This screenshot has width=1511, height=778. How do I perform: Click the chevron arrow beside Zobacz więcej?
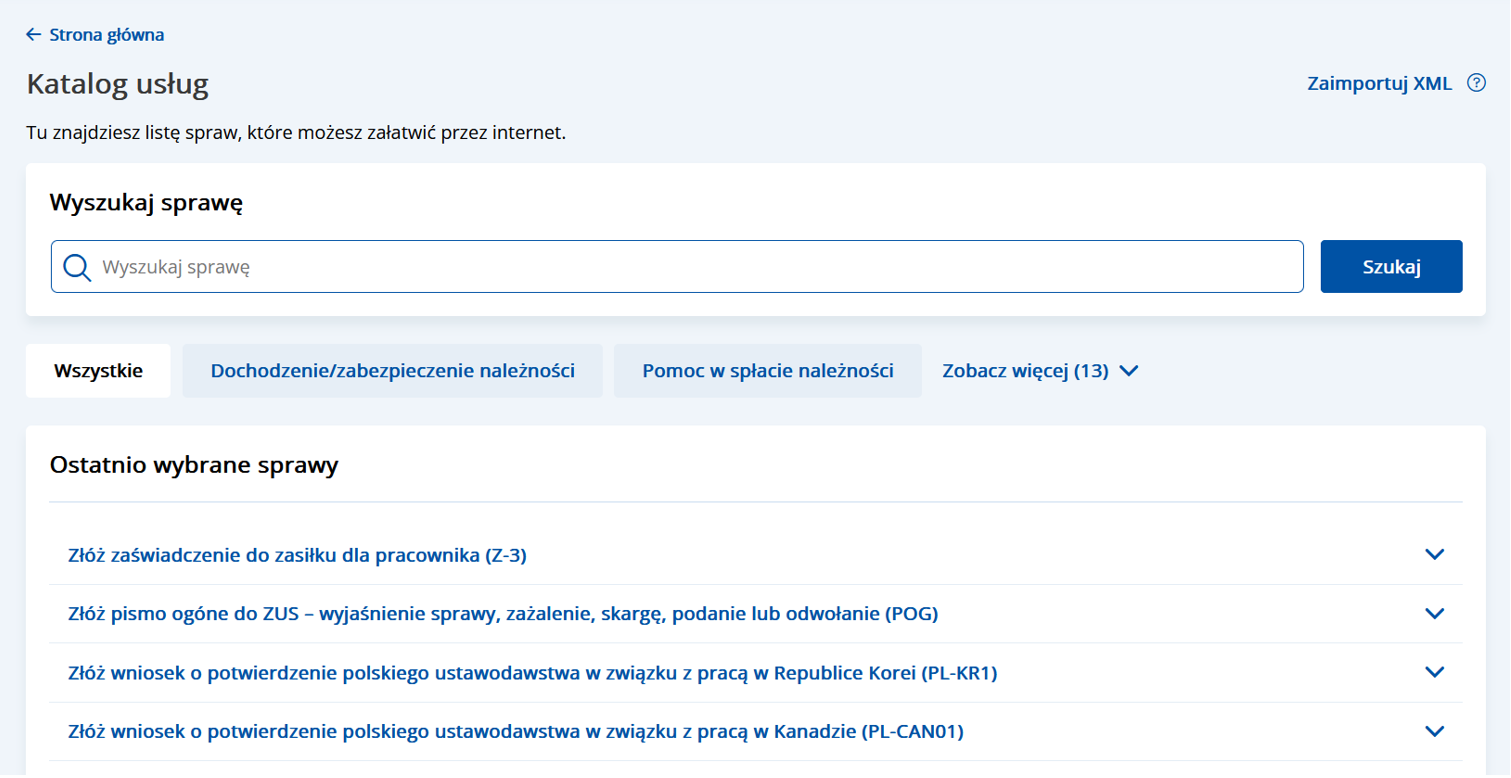(1129, 371)
